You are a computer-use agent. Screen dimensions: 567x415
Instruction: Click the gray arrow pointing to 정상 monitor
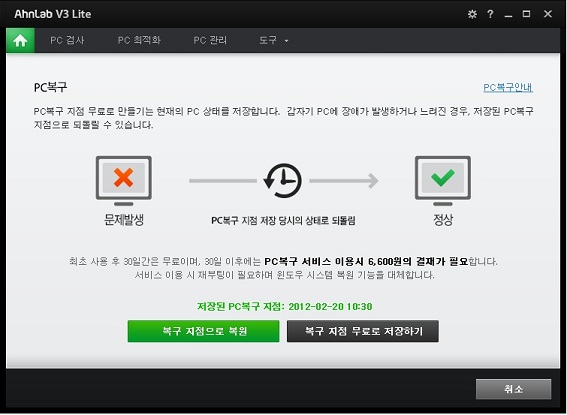(x=344, y=181)
